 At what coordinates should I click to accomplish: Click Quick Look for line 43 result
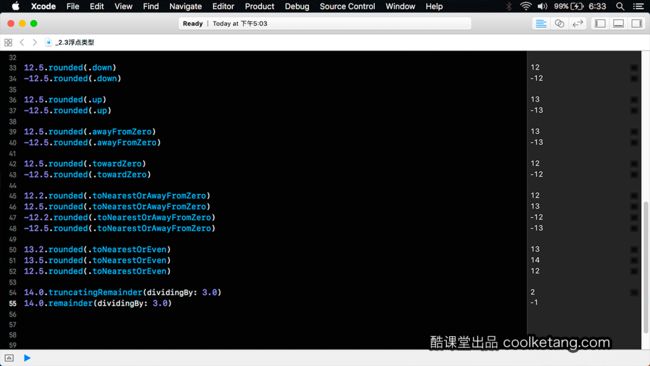[634, 175]
